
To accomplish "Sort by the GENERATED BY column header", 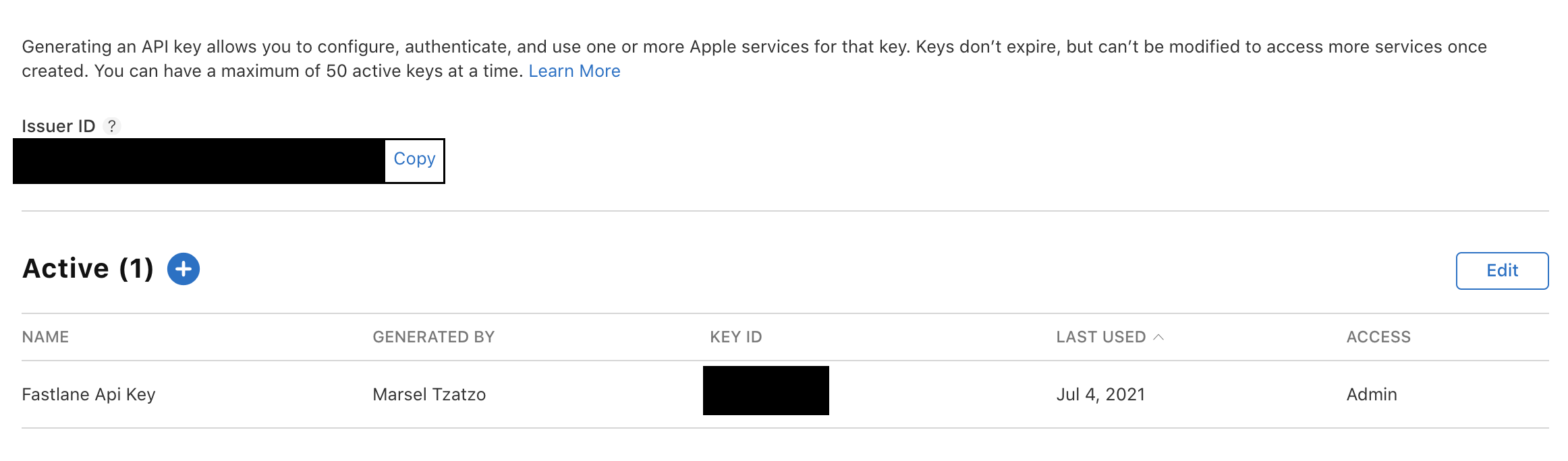I will pos(433,337).
